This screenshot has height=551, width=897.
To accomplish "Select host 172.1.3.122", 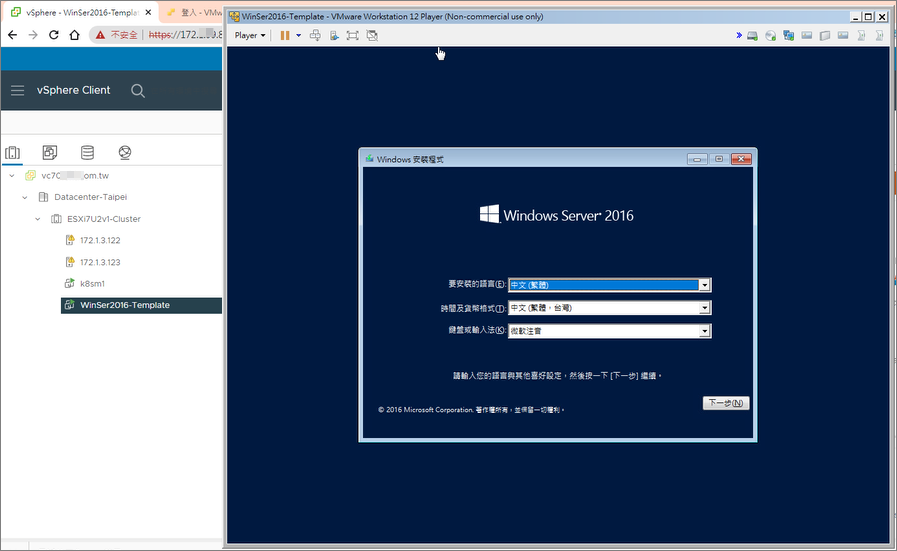I will click(100, 240).
